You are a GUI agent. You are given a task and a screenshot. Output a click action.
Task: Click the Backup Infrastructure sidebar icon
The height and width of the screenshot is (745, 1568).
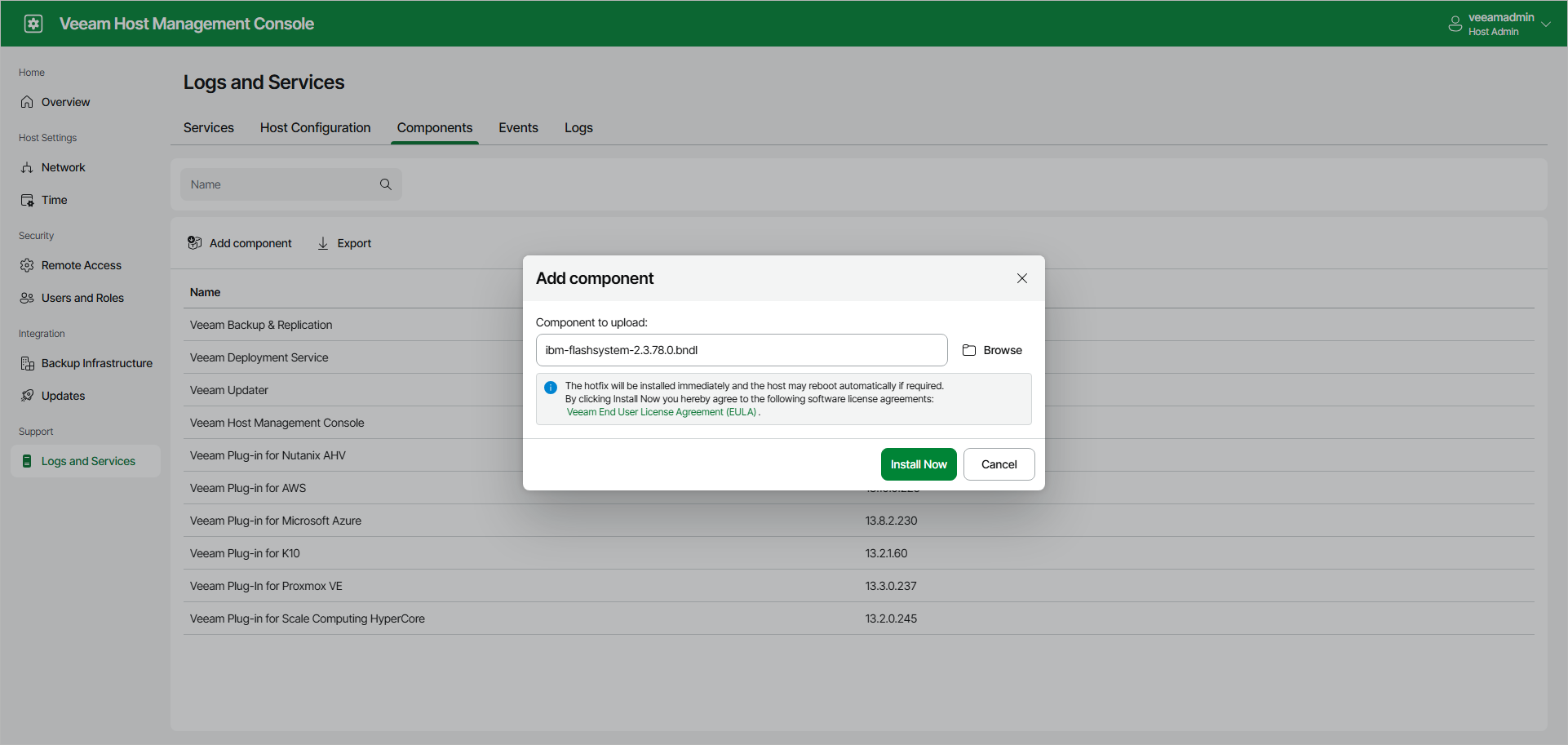click(27, 363)
